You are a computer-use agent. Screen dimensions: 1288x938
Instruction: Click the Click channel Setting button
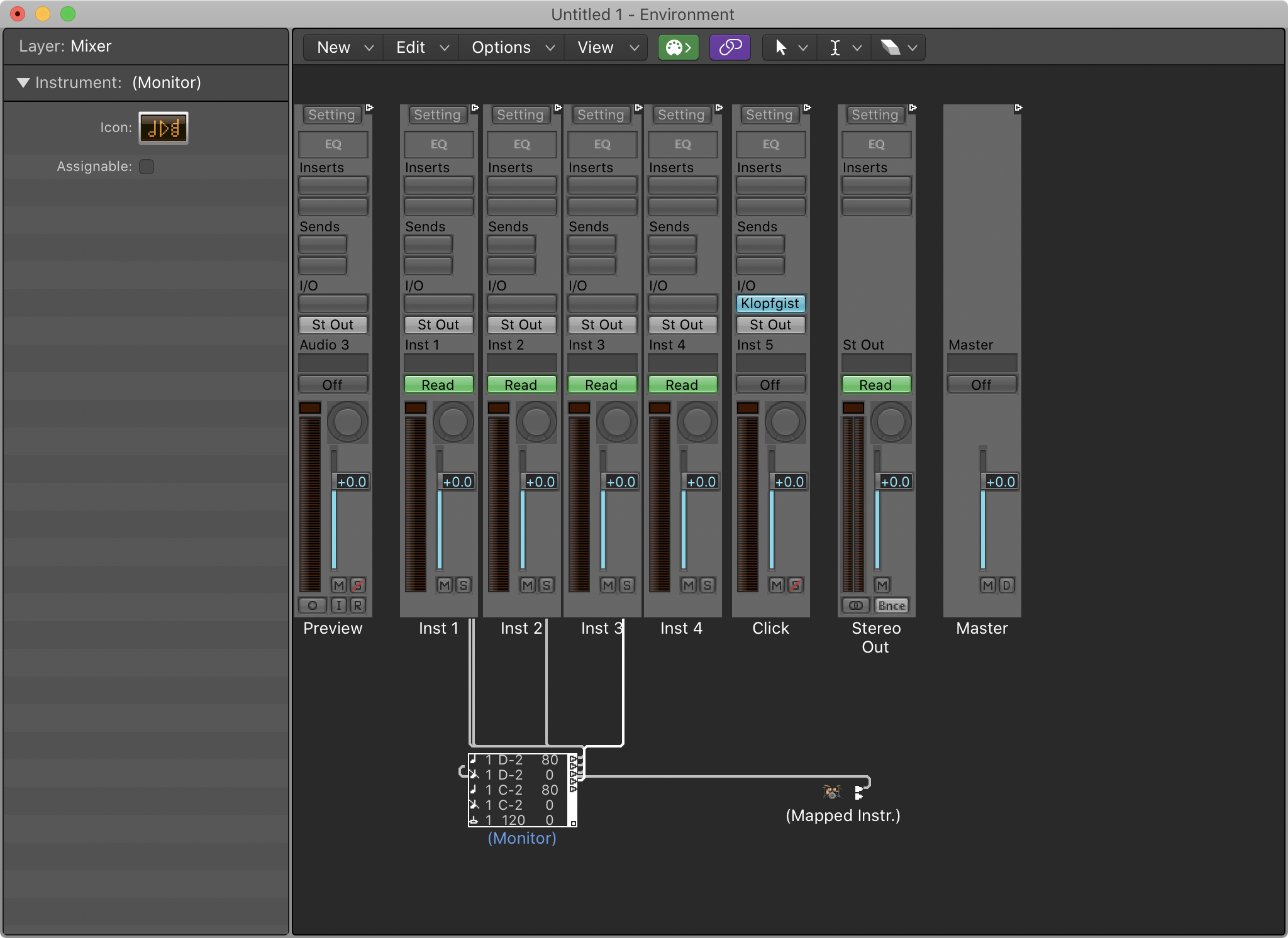point(769,115)
